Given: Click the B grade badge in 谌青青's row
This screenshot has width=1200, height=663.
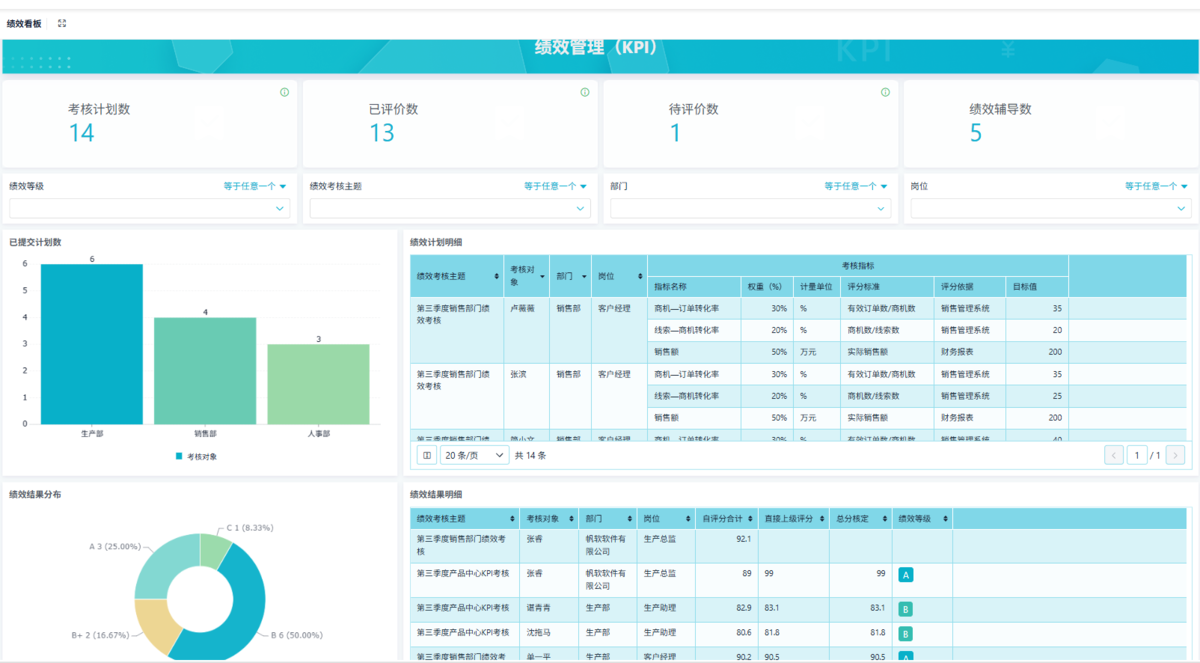Looking at the screenshot, I should click(905, 609).
